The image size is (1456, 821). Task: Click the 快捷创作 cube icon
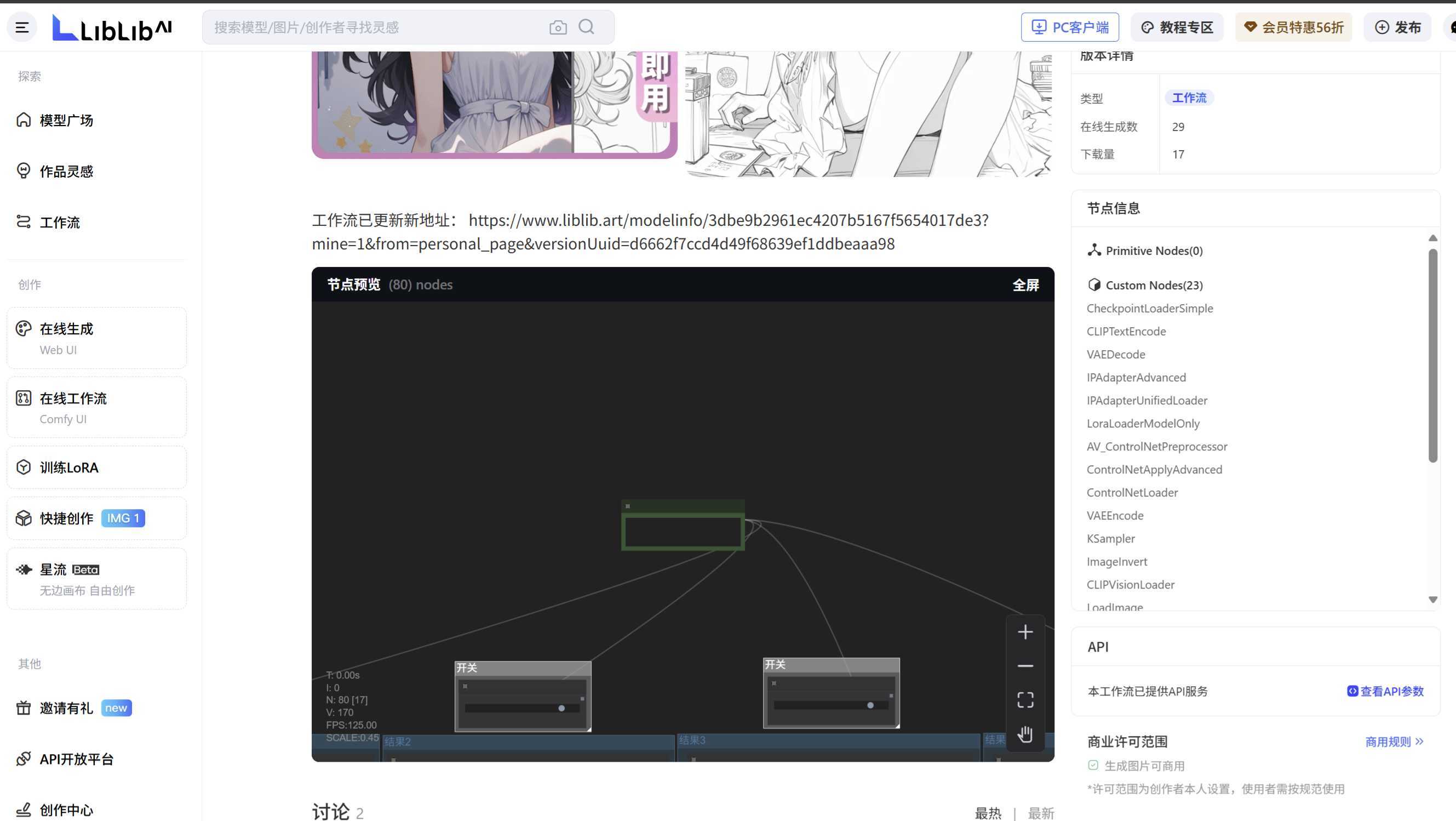(23, 518)
